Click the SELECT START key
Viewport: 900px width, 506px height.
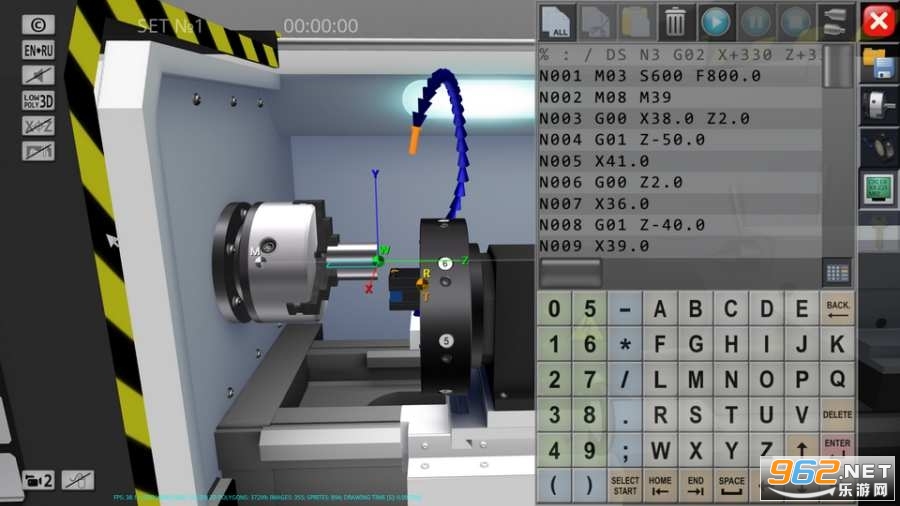click(x=624, y=485)
